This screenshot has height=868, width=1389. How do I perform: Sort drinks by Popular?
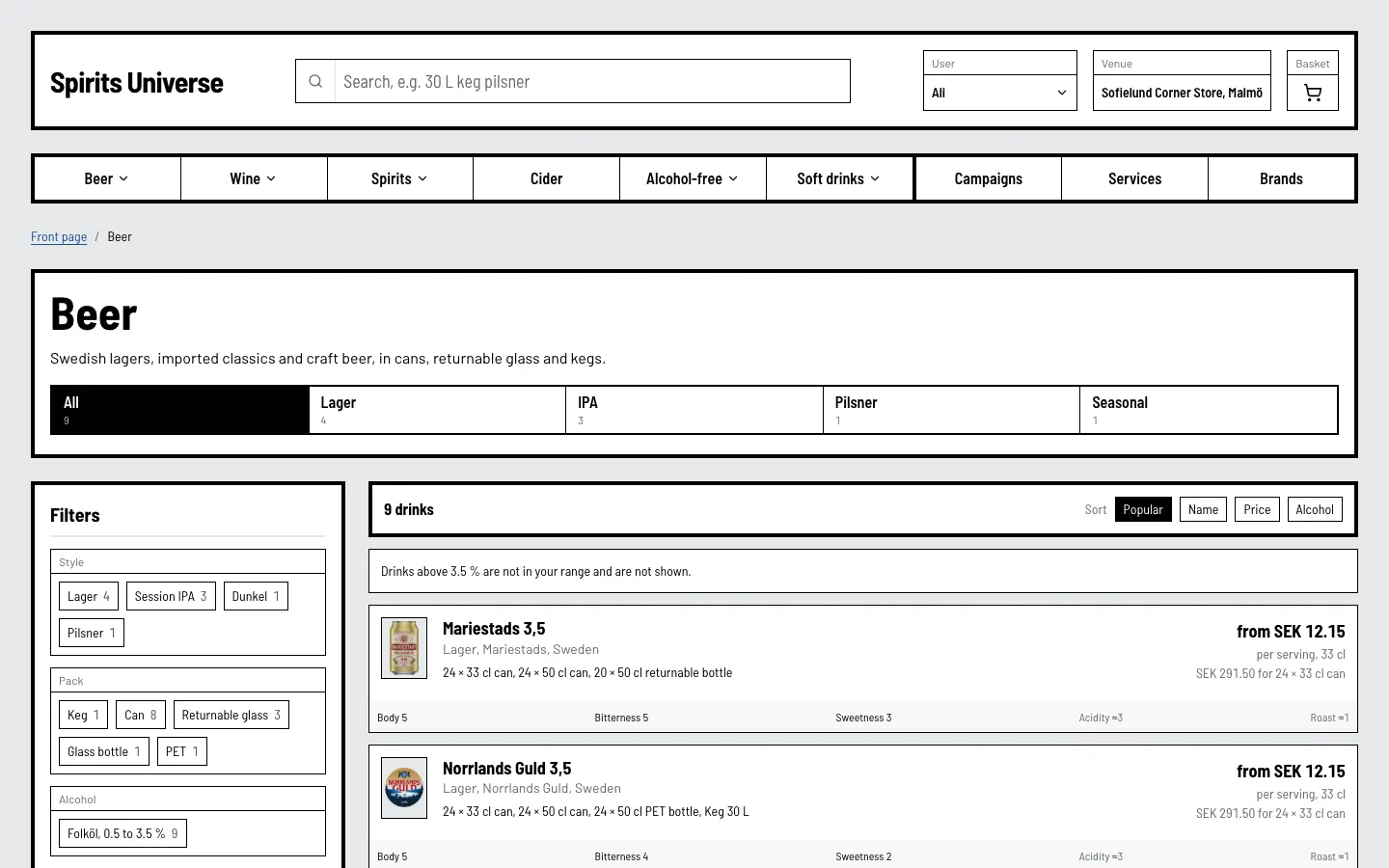click(x=1143, y=509)
